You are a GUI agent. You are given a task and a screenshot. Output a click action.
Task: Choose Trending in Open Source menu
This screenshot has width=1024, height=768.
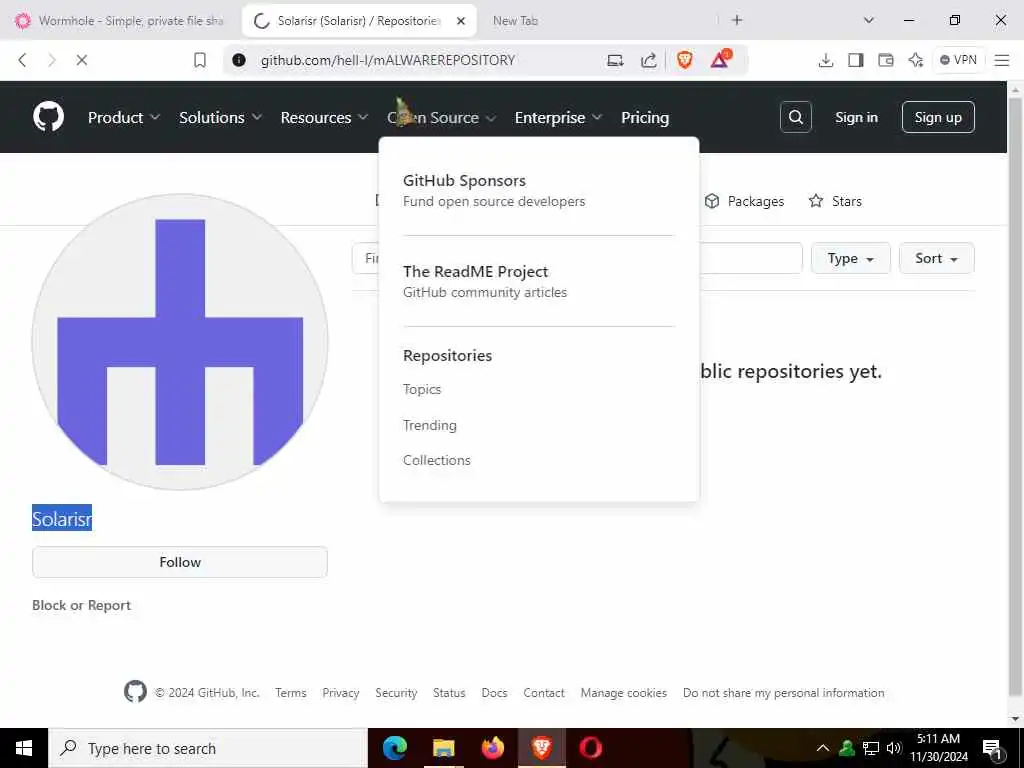430,425
